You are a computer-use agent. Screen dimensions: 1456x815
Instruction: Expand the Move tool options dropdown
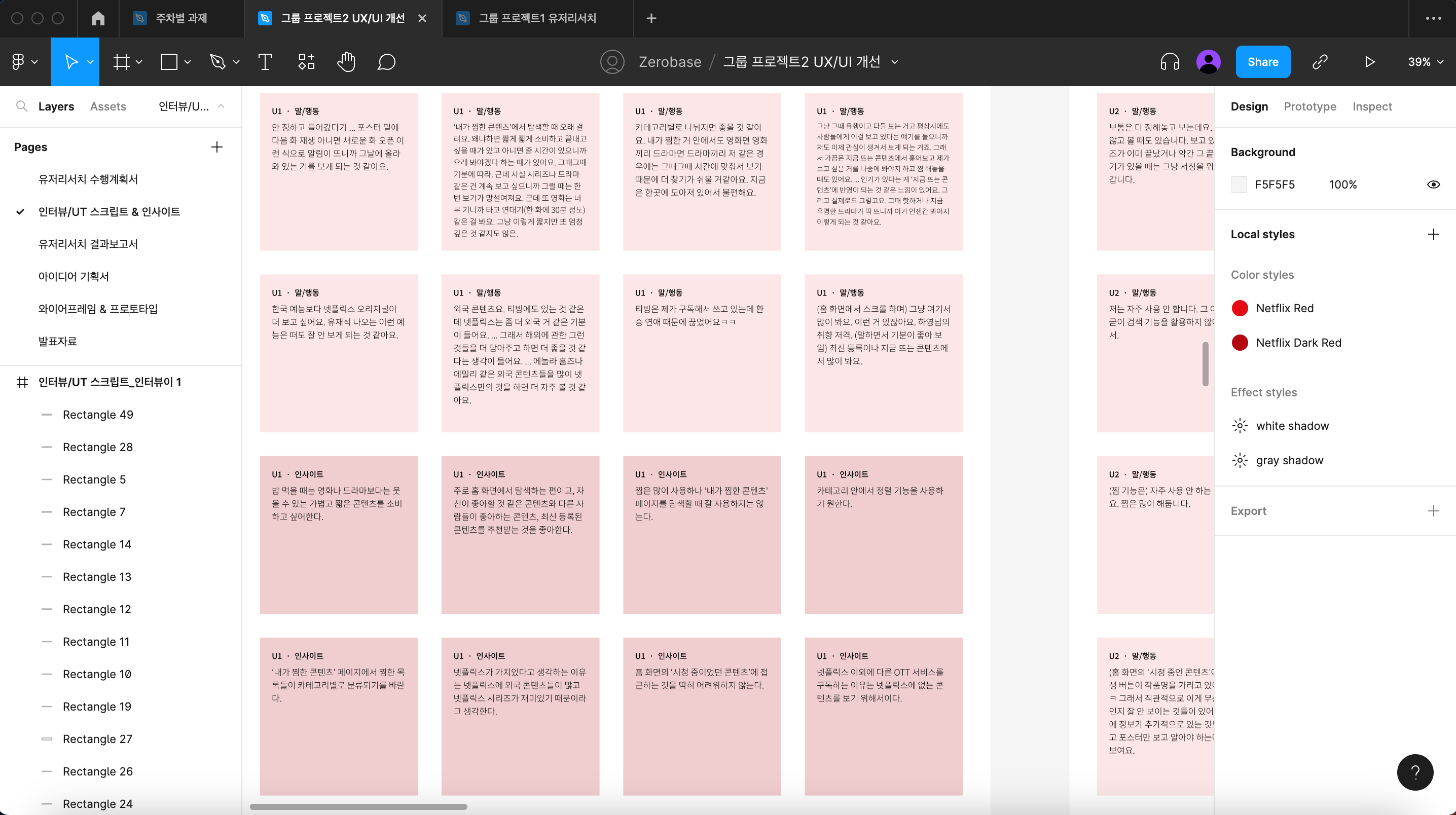pos(90,62)
